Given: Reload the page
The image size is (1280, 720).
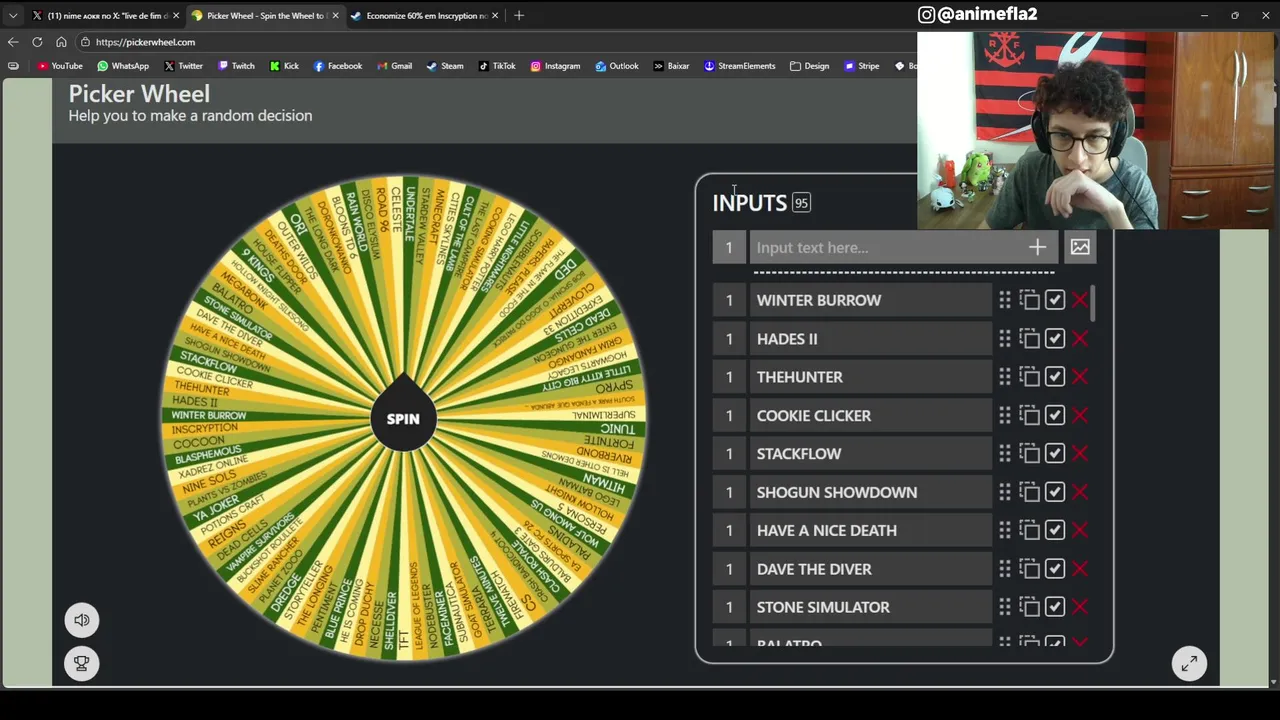Looking at the screenshot, I should point(37,42).
